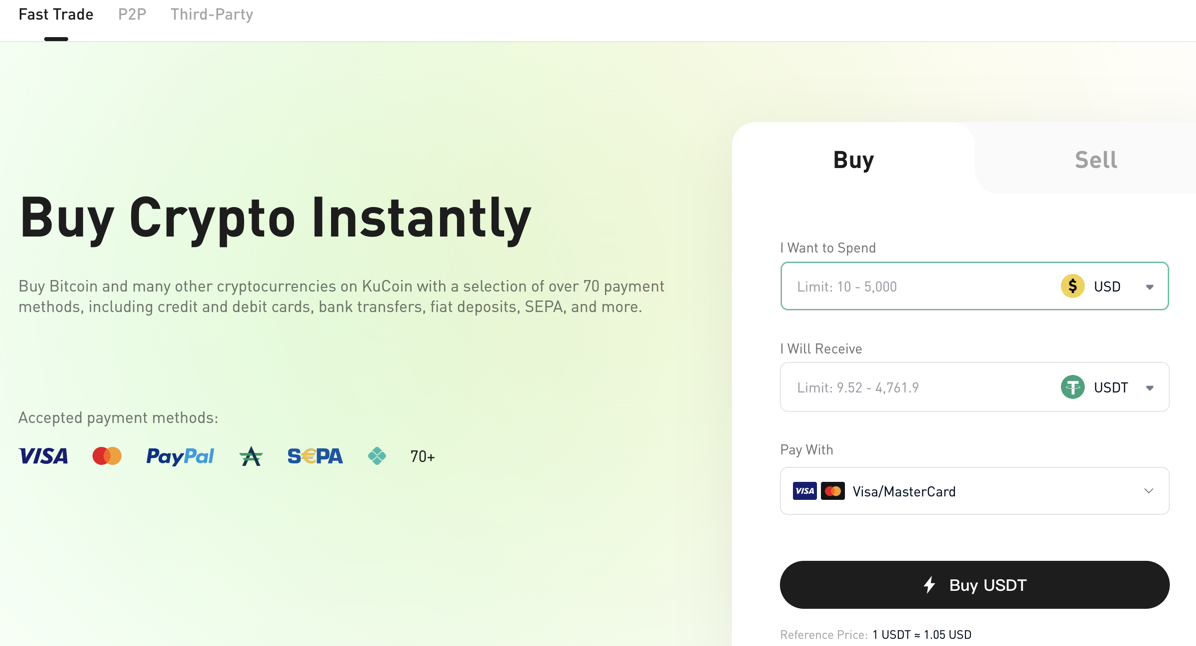
Task: Click the green USDT Tether coin icon
Action: (1072, 387)
